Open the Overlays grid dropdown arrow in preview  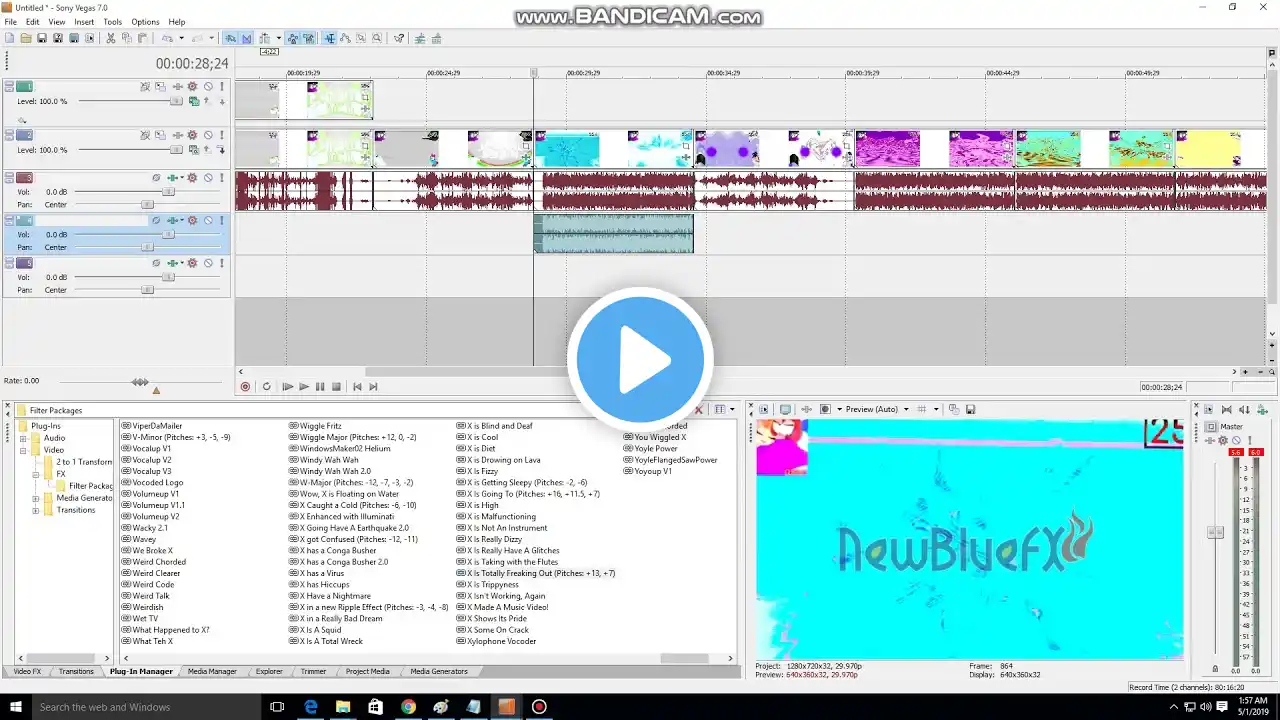(936, 409)
